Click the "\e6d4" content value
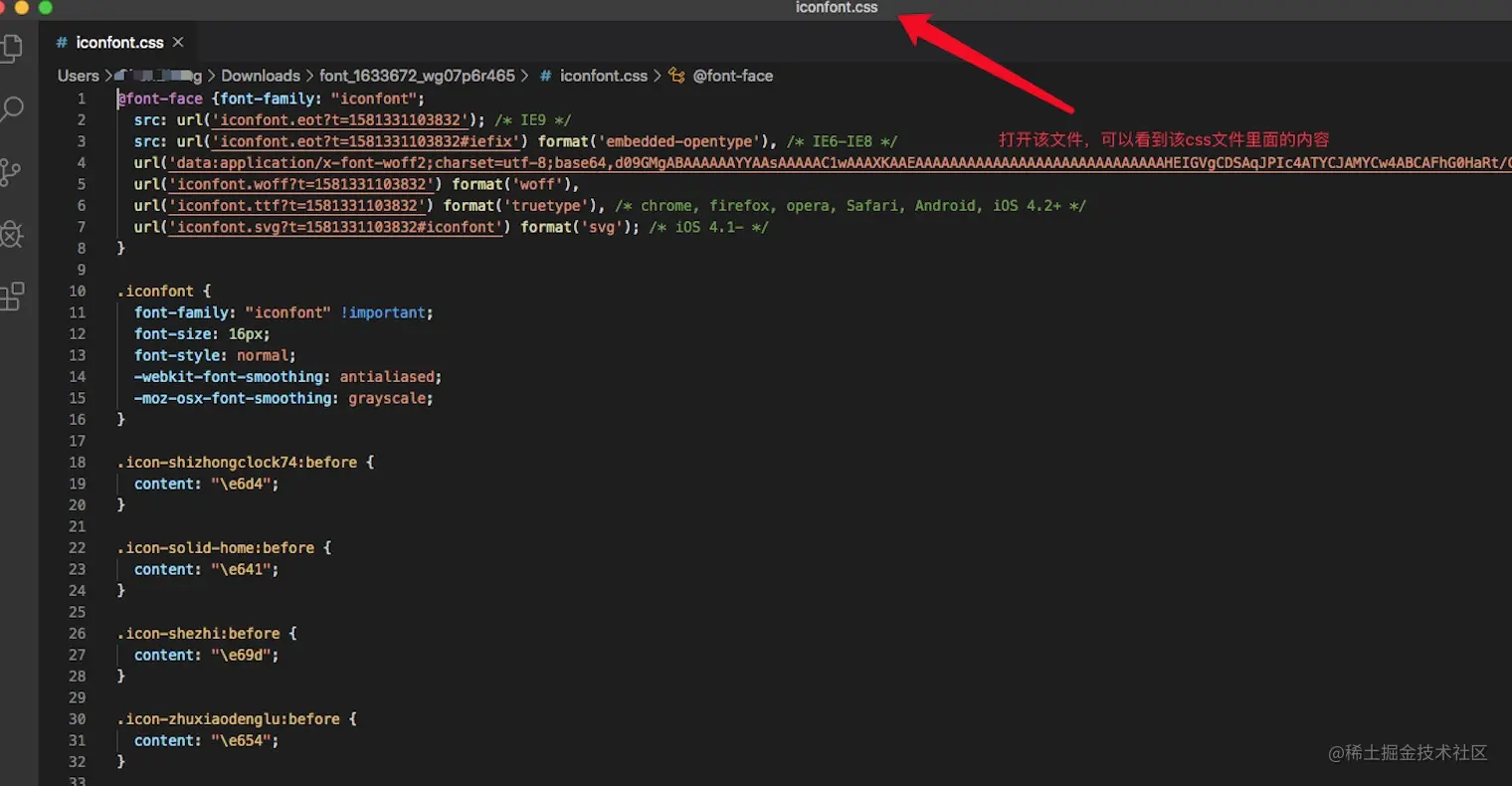 coord(241,484)
